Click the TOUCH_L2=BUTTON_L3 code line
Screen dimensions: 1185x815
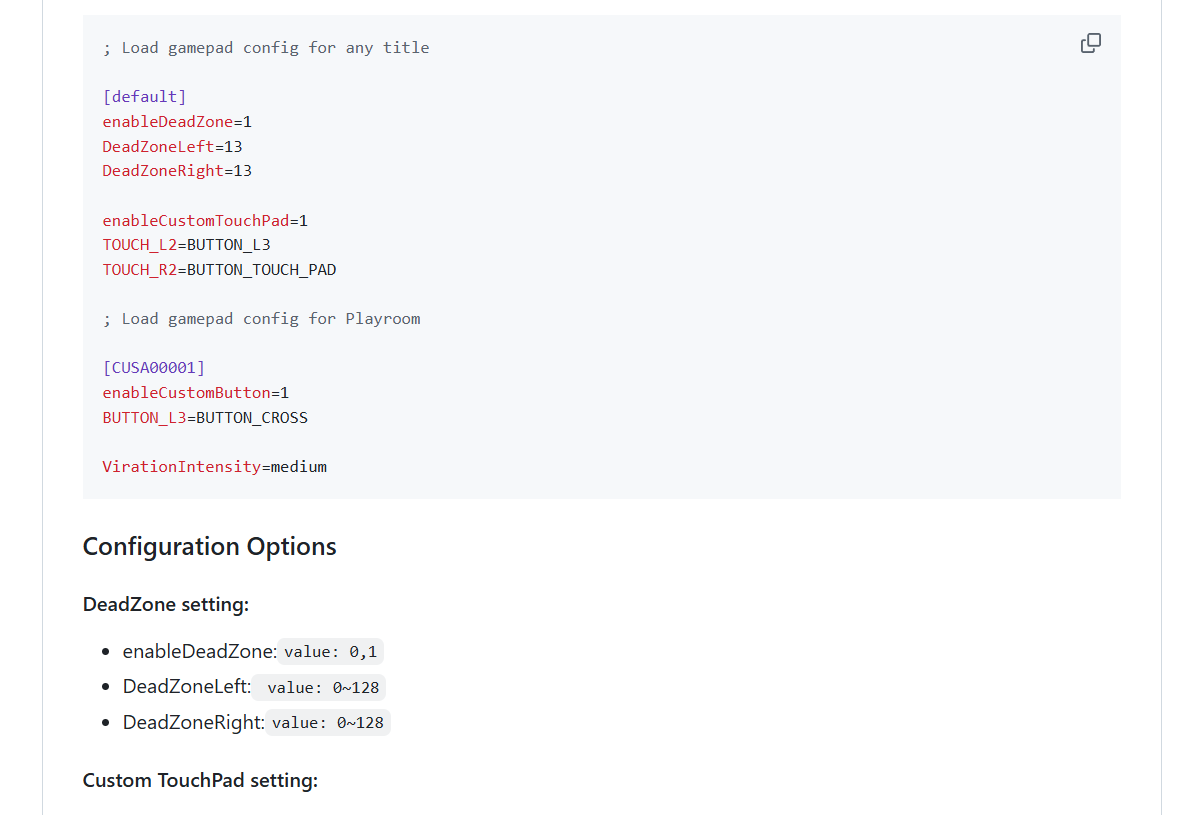186,244
